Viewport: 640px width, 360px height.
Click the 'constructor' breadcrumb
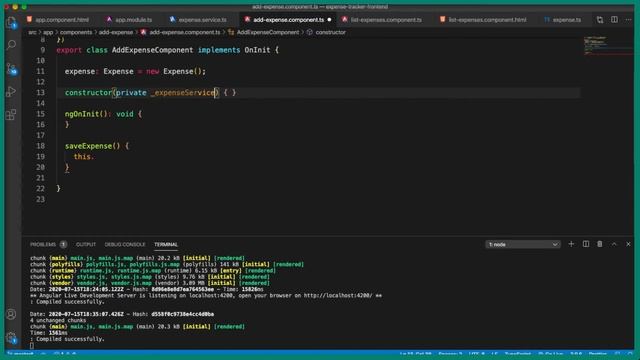(330, 32)
